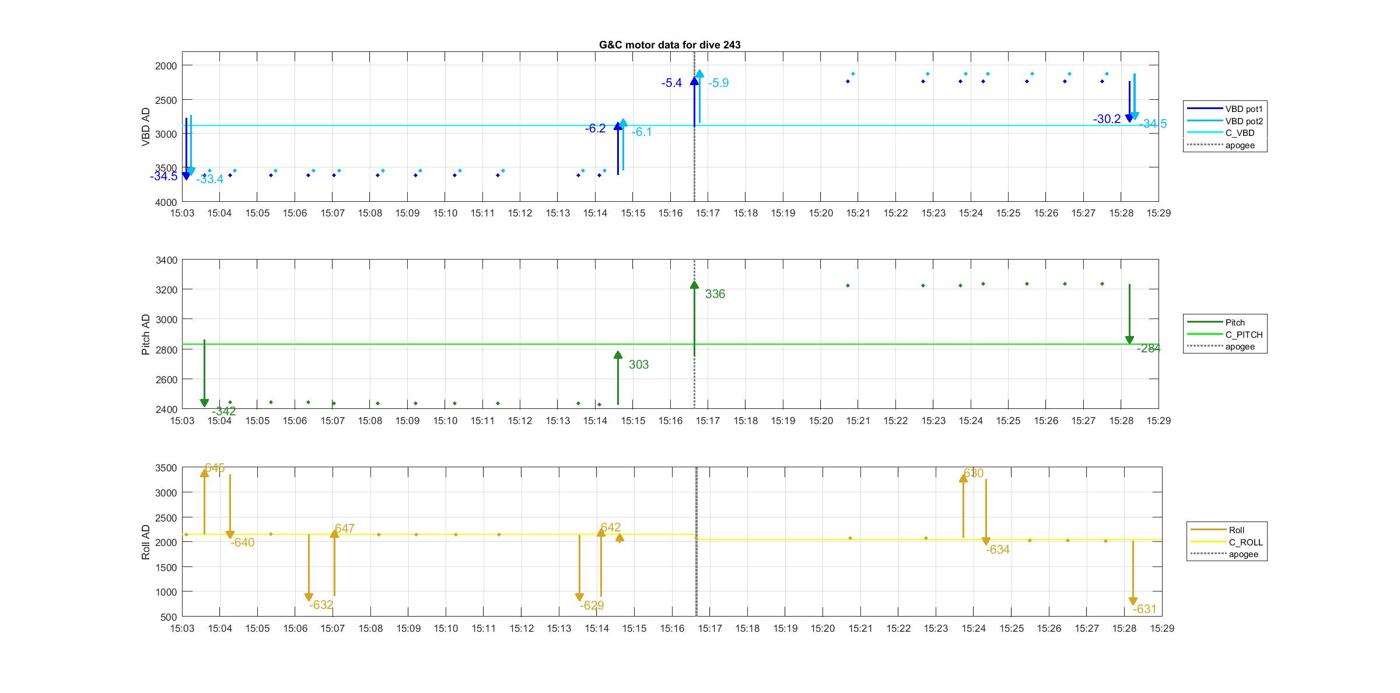Viewport: 1400px width, 693px height.
Task: Click the "-5.4" VBD data label
Action: point(672,83)
